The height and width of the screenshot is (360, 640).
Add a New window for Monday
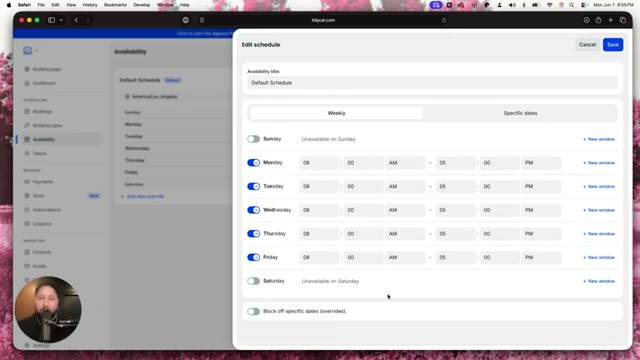[x=599, y=163]
